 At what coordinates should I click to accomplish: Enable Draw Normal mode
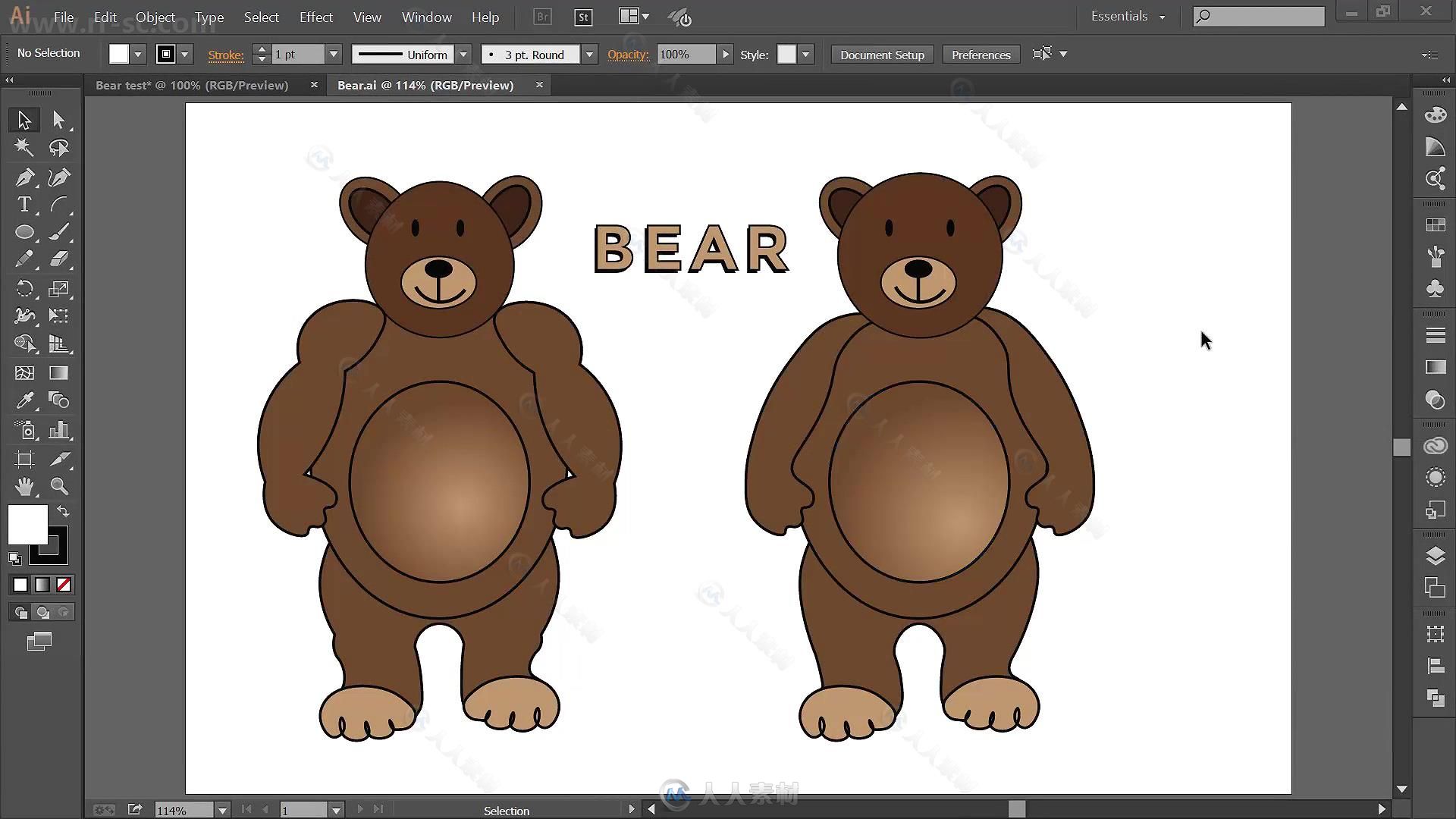[x=21, y=612]
